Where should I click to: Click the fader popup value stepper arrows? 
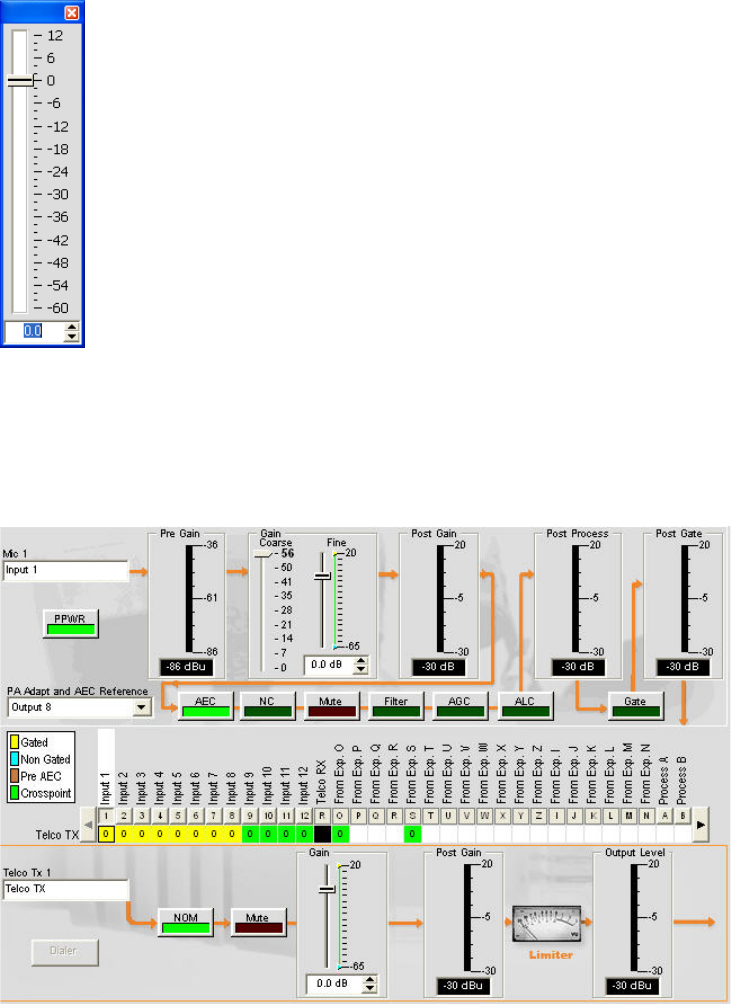pos(70,331)
